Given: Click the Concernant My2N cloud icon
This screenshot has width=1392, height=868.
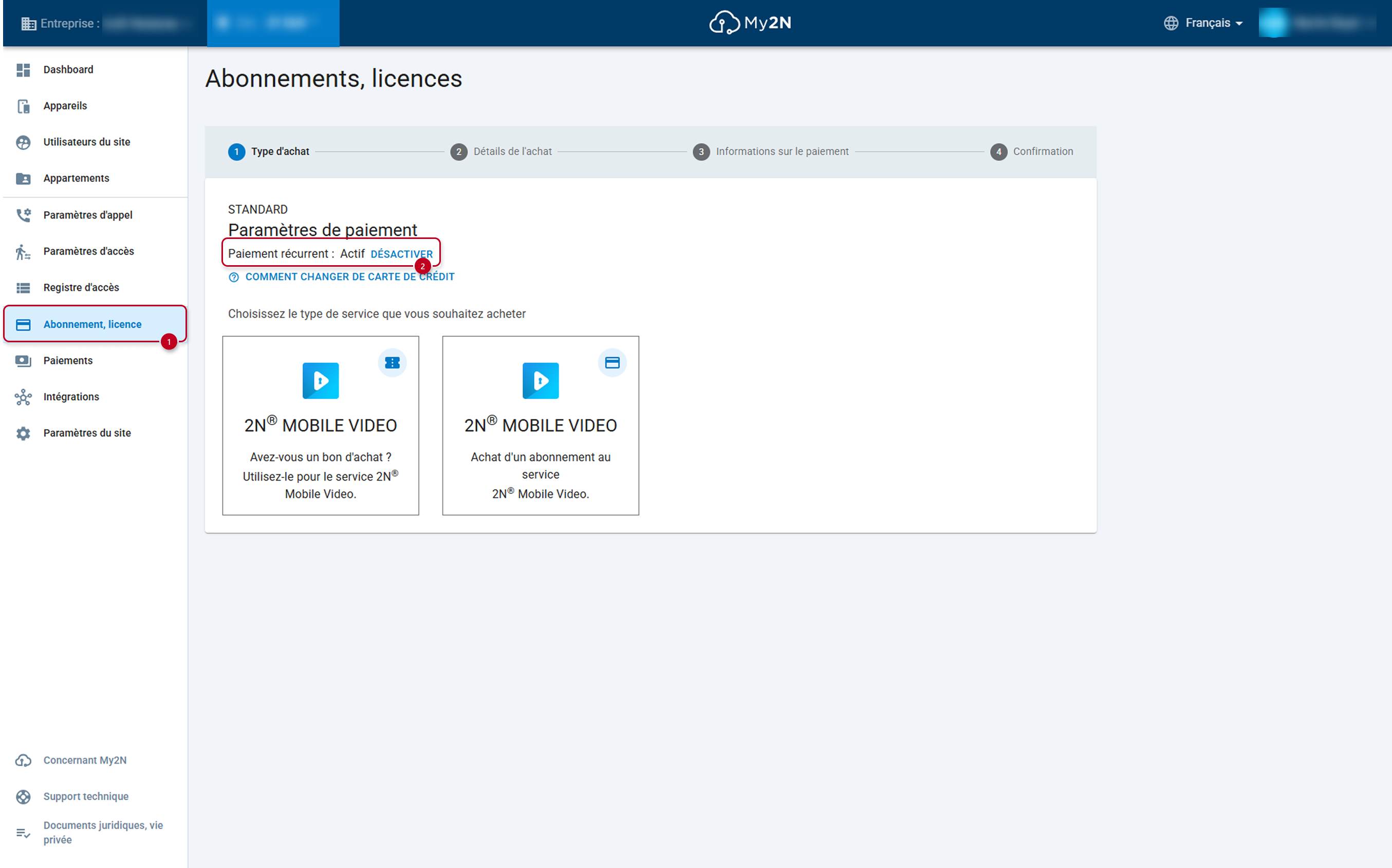Looking at the screenshot, I should point(23,761).
